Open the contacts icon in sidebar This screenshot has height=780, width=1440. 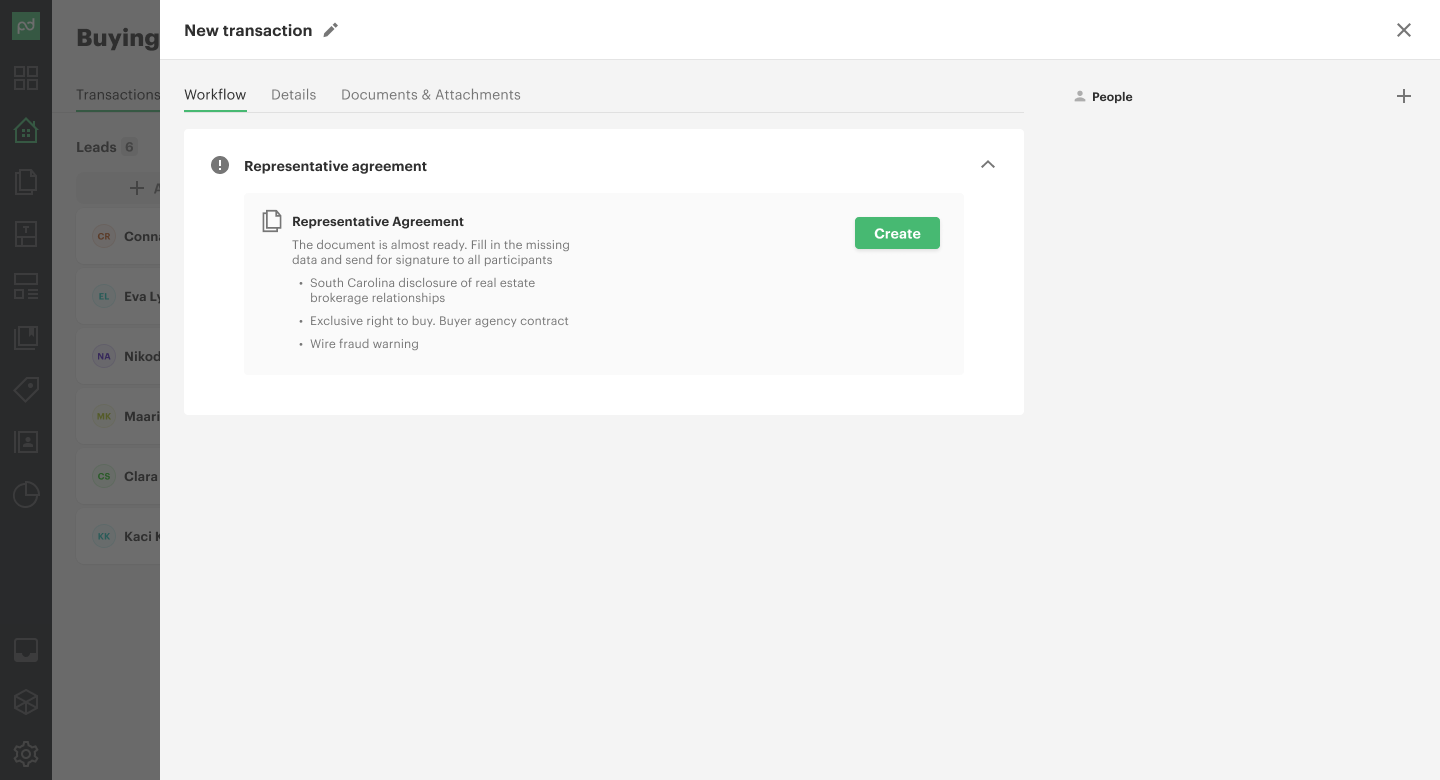click(x=26, y=442)
